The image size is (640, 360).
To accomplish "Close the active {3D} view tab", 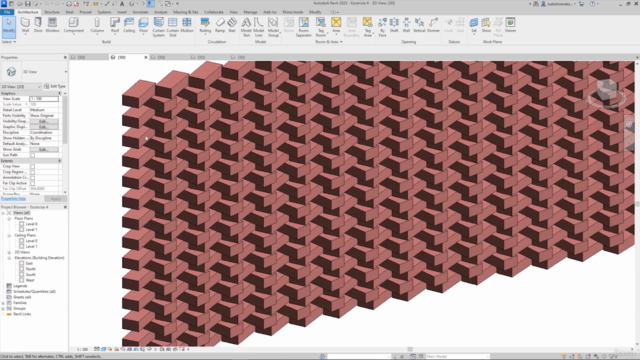I will 146,58.
